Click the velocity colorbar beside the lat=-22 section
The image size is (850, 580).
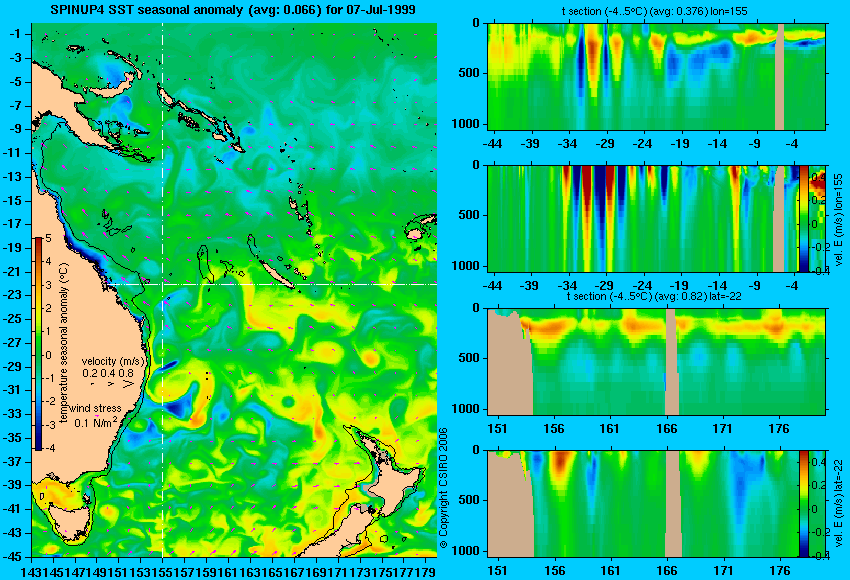[x=803, y=504]
